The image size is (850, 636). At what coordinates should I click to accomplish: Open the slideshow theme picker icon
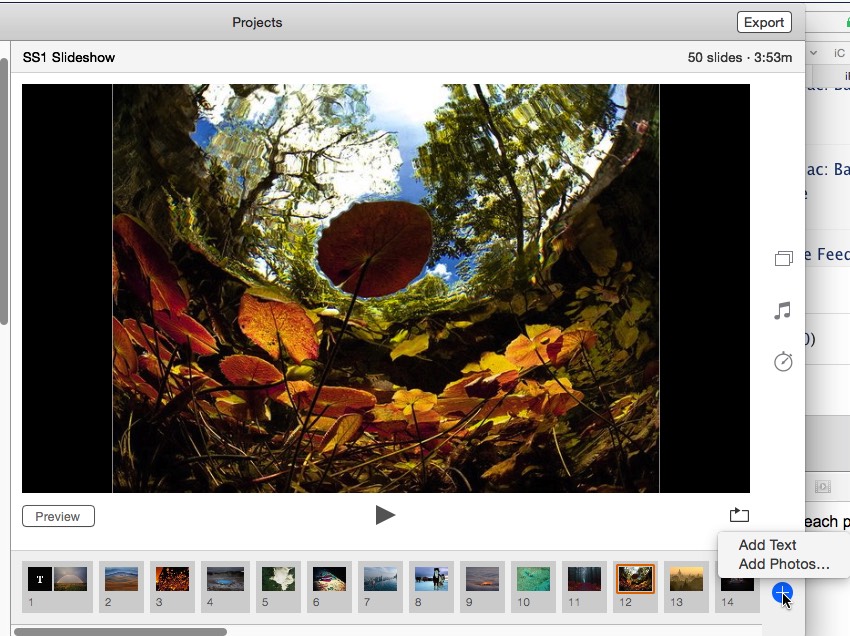(783, 259)
